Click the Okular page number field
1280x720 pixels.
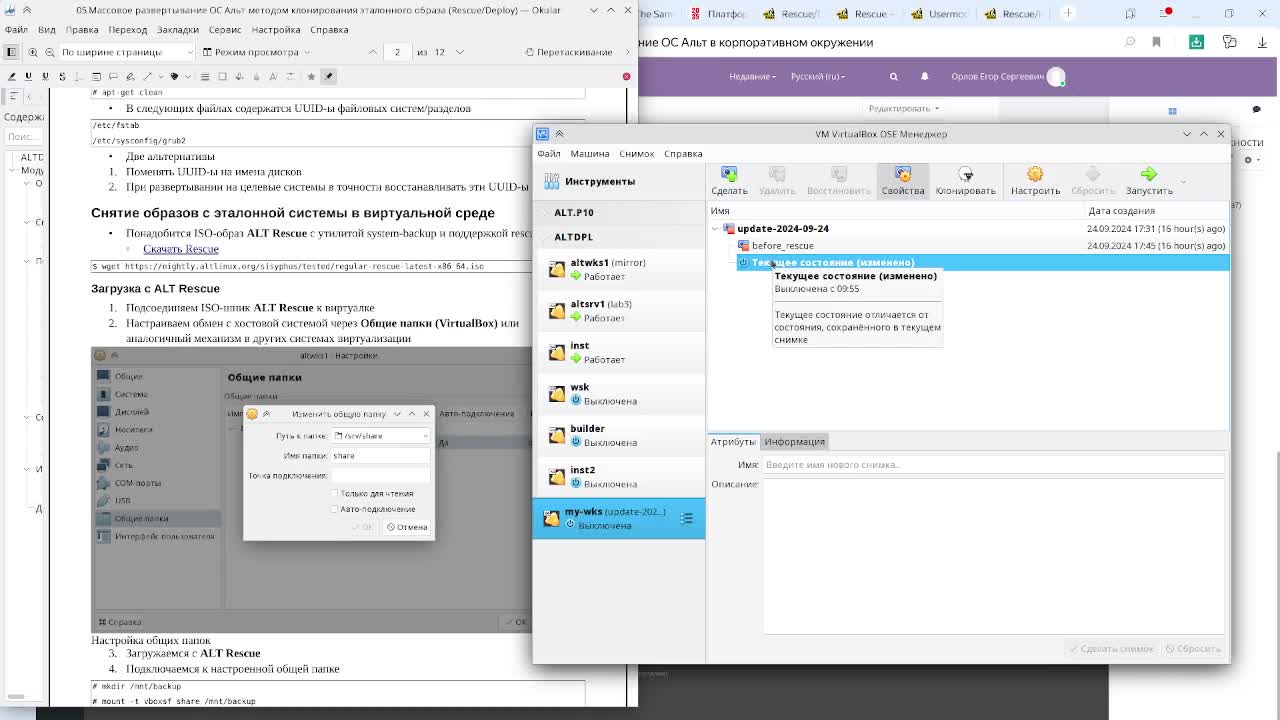click(397, 52)
